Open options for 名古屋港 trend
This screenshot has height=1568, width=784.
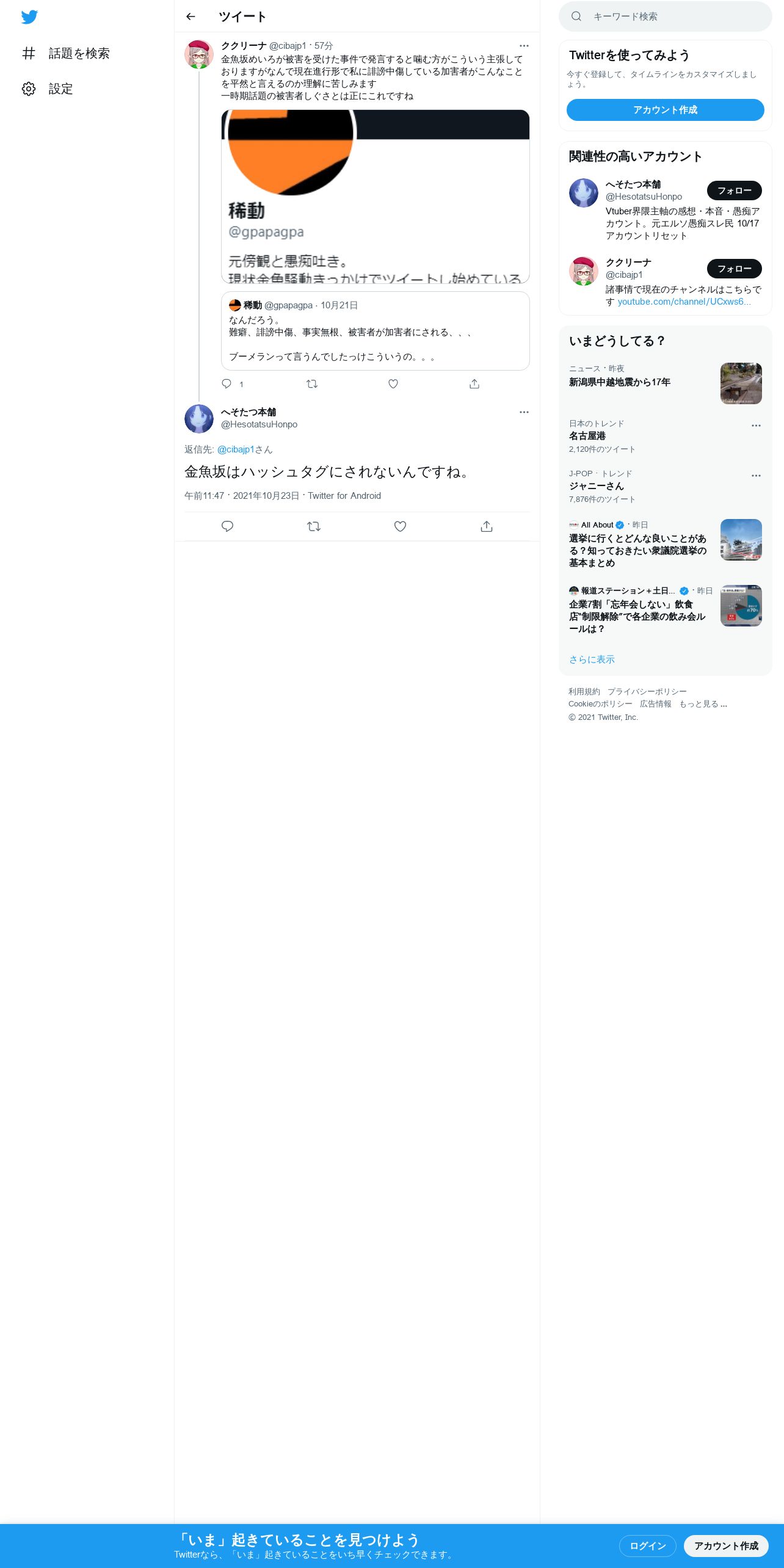tap(756, 426)
